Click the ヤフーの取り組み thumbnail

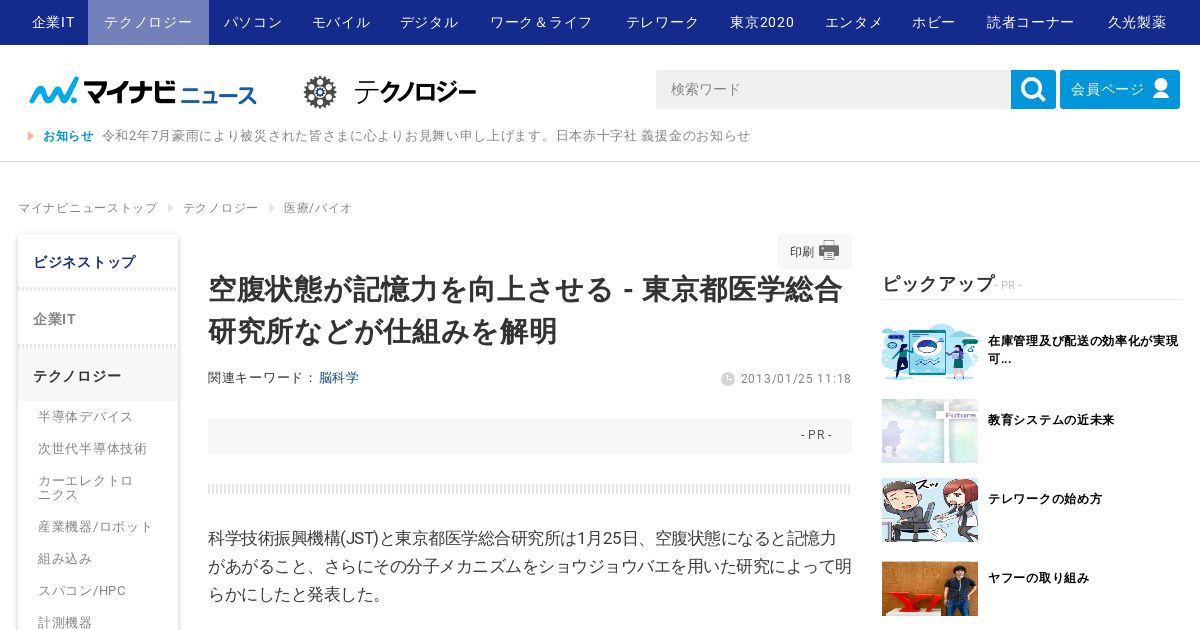tap(930, 589)
